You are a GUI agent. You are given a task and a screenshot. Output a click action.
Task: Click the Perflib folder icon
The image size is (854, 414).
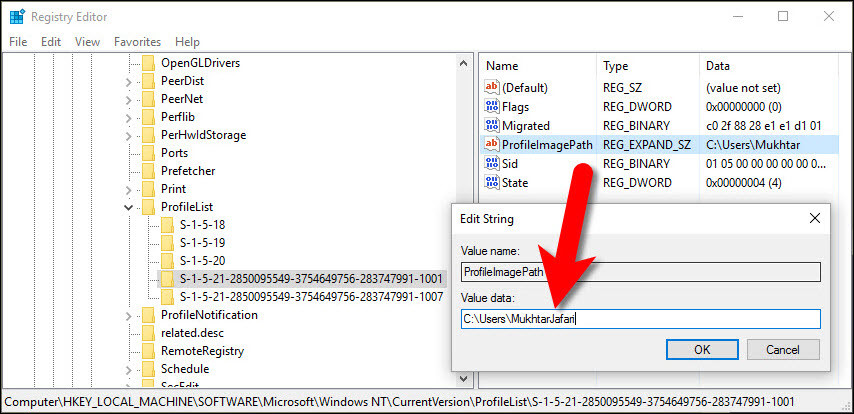coord(148,117)
